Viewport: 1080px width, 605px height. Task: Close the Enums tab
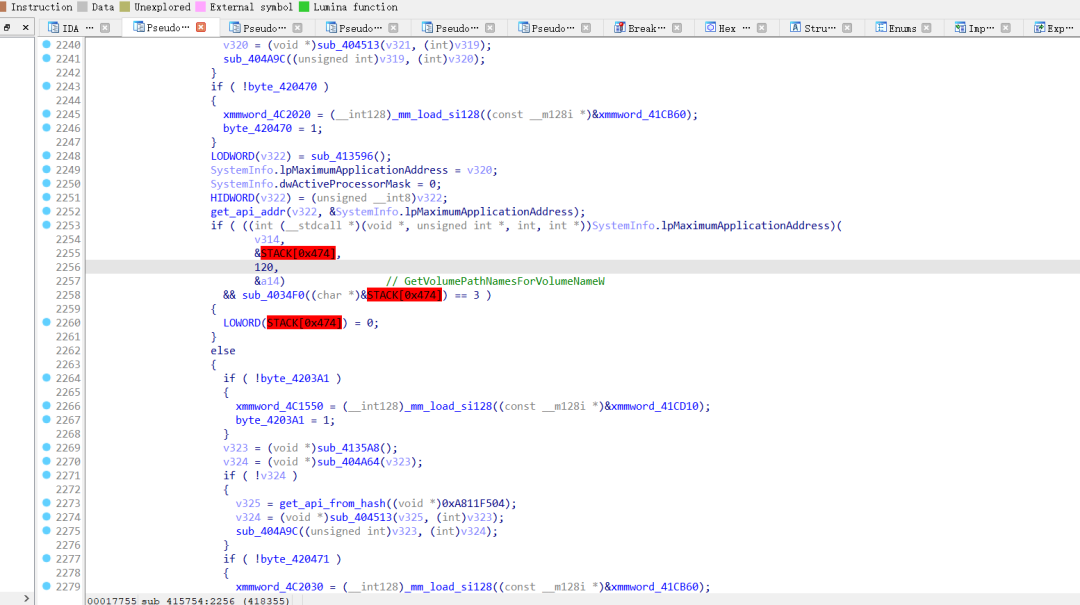tap(926, 28)
